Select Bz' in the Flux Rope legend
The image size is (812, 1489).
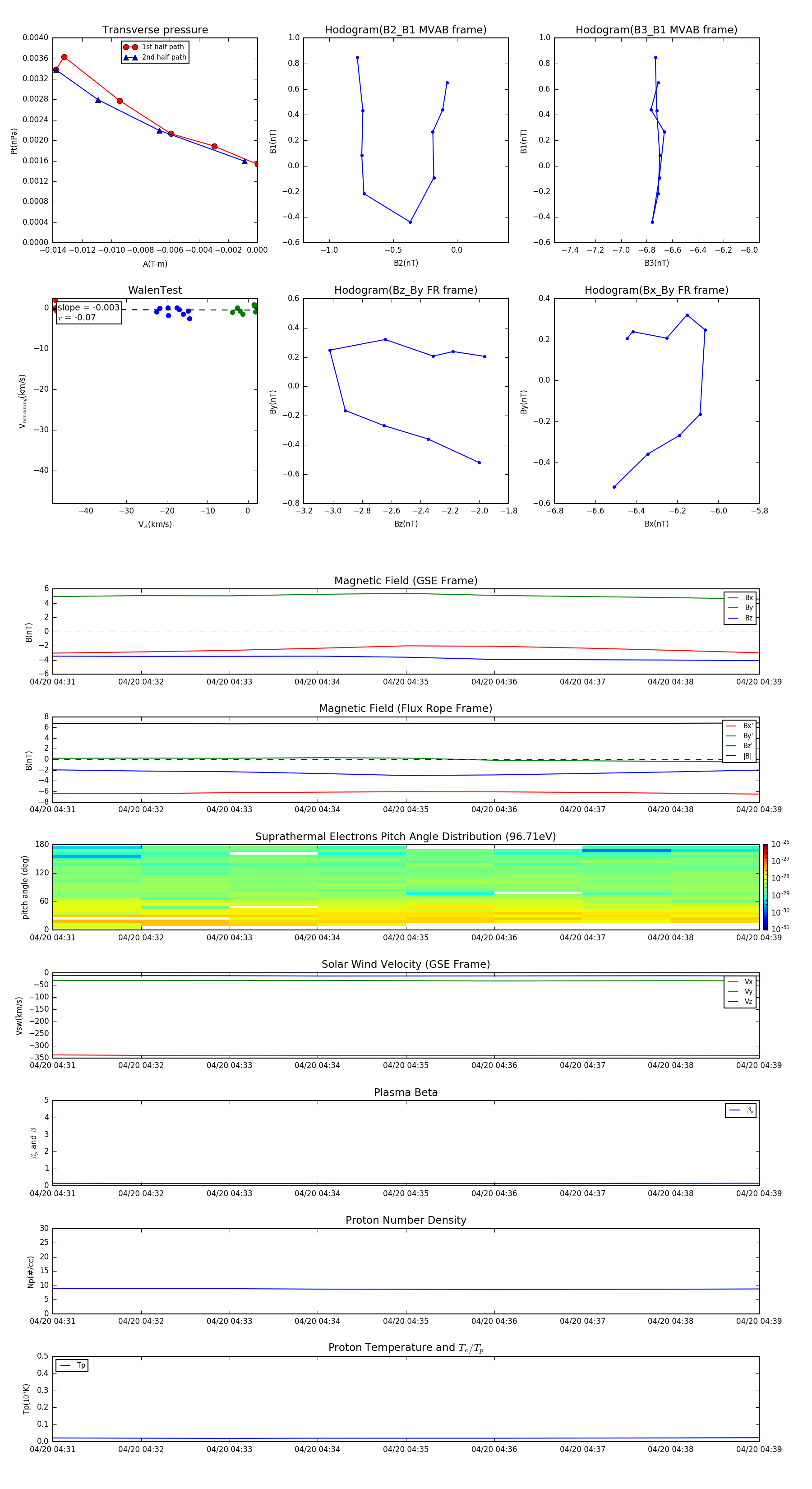coord(740,746)
